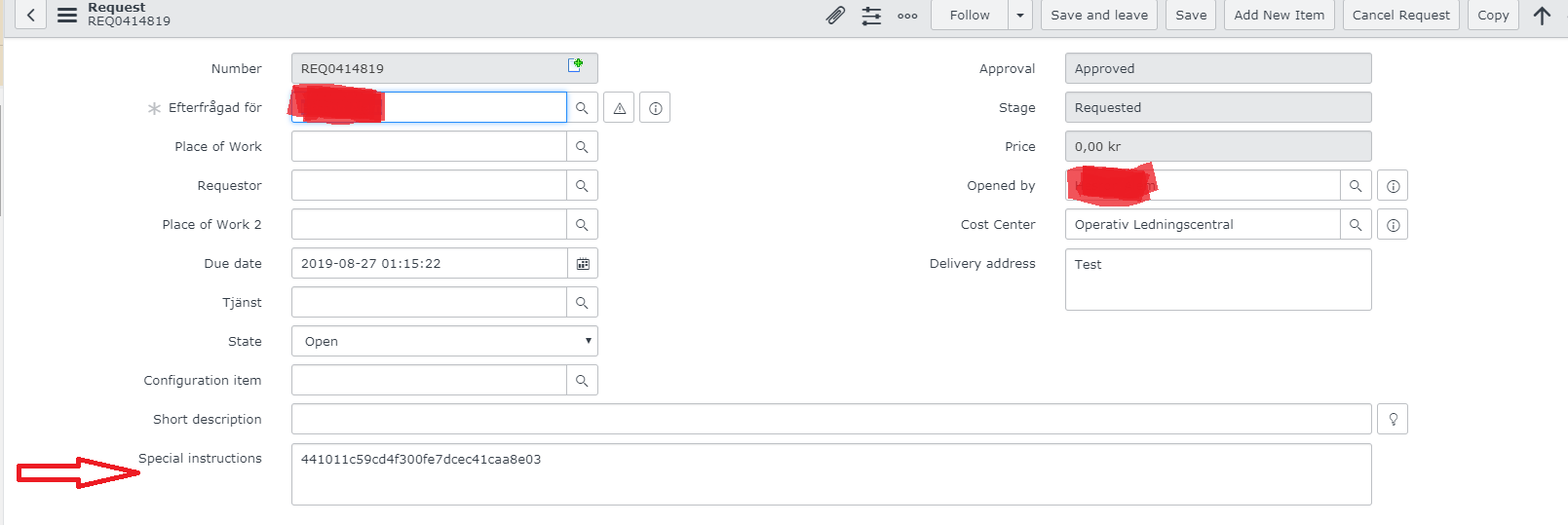The width and height of the screenshot is (1568, 525).
Task: Click the header text REQ0414819
Action: pos(129,21)
